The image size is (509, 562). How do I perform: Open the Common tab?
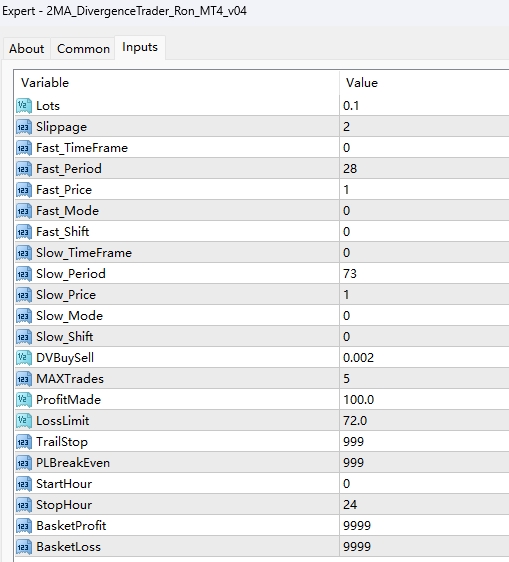point(83,49)
